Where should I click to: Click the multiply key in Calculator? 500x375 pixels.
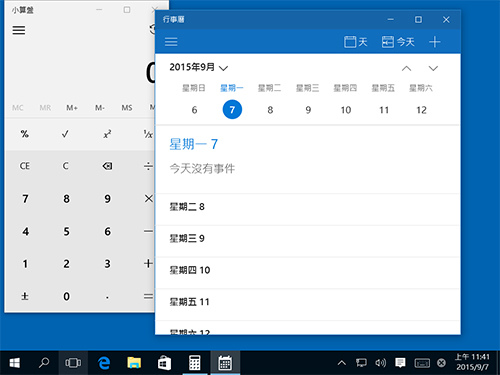(148, 199)
